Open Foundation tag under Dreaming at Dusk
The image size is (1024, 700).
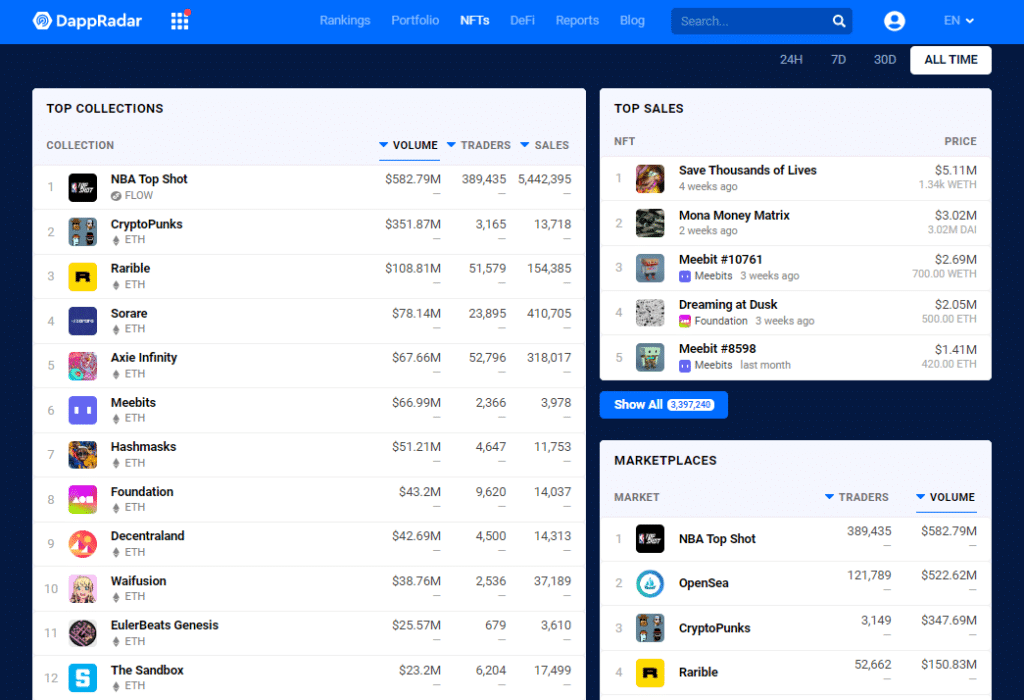713,321
